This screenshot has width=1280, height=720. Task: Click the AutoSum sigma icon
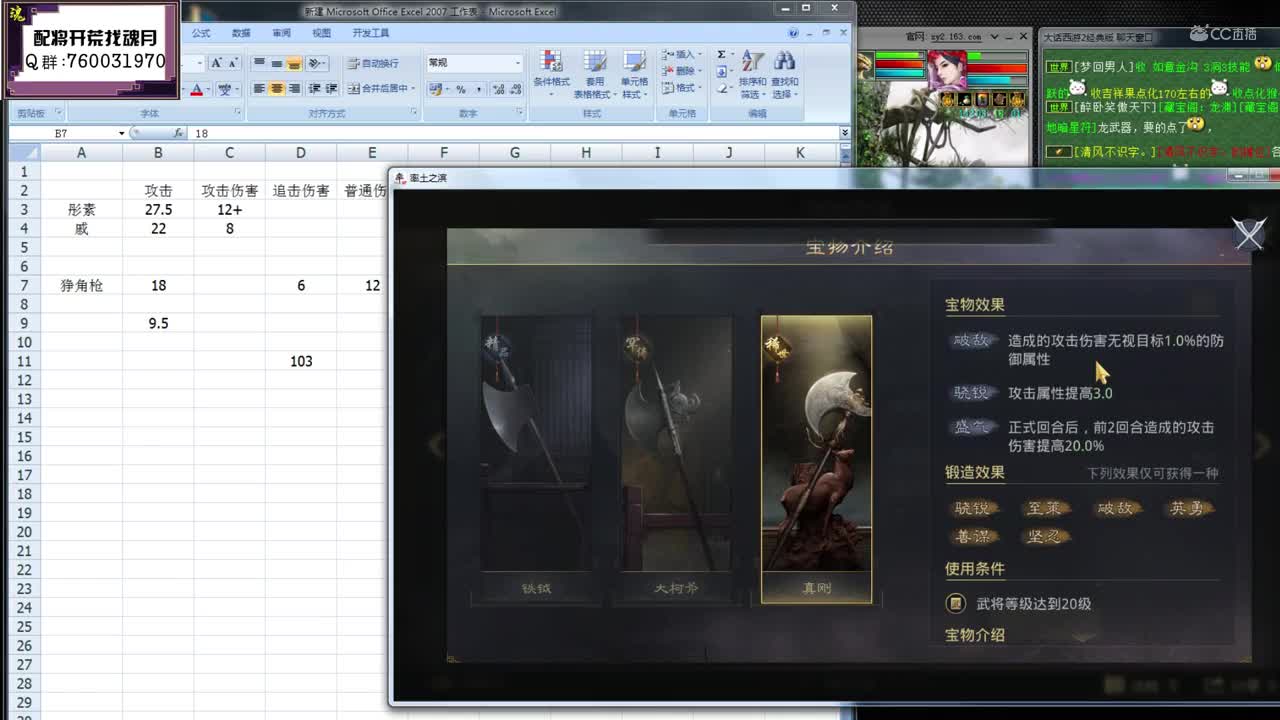(721, 54)
